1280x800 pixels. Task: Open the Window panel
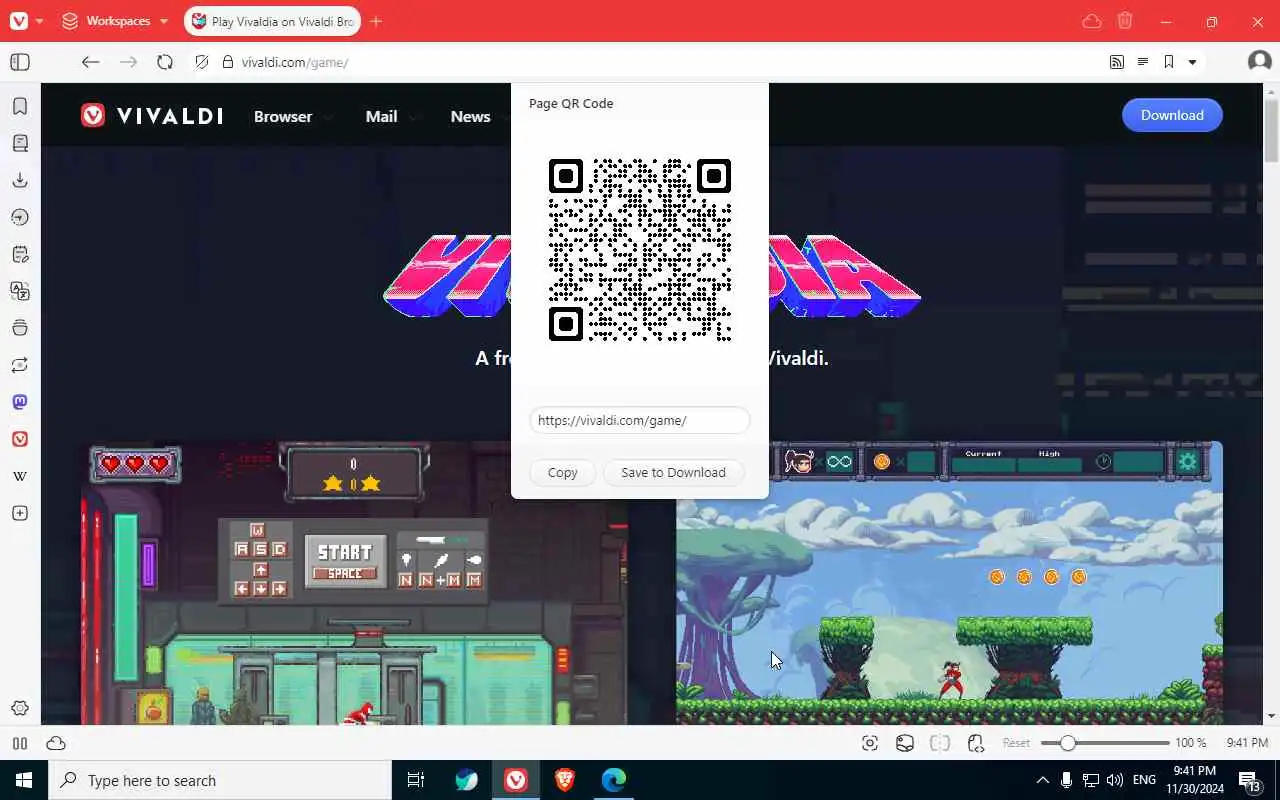[20, 328]
